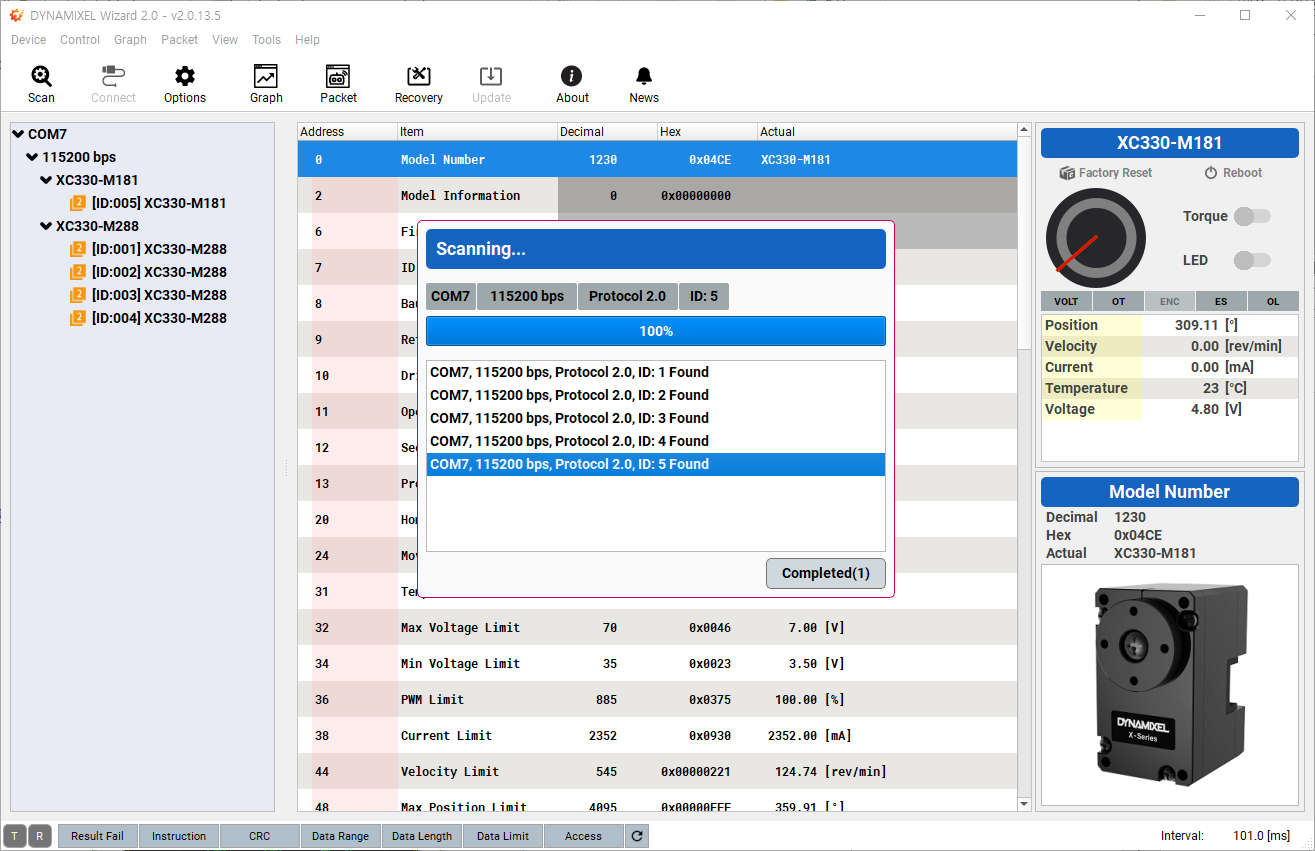This screenshot has height=851, width=1315.
Task: Click the DYNAMIXEL servo product image
Action: click(1169, 684)
